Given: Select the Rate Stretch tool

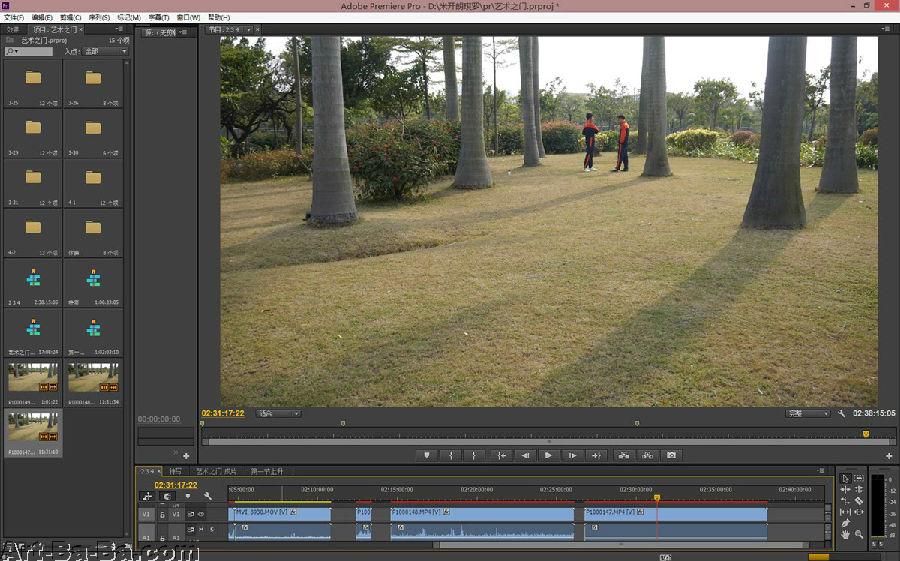Looking at the screenshot, I should tap(845, 501).
